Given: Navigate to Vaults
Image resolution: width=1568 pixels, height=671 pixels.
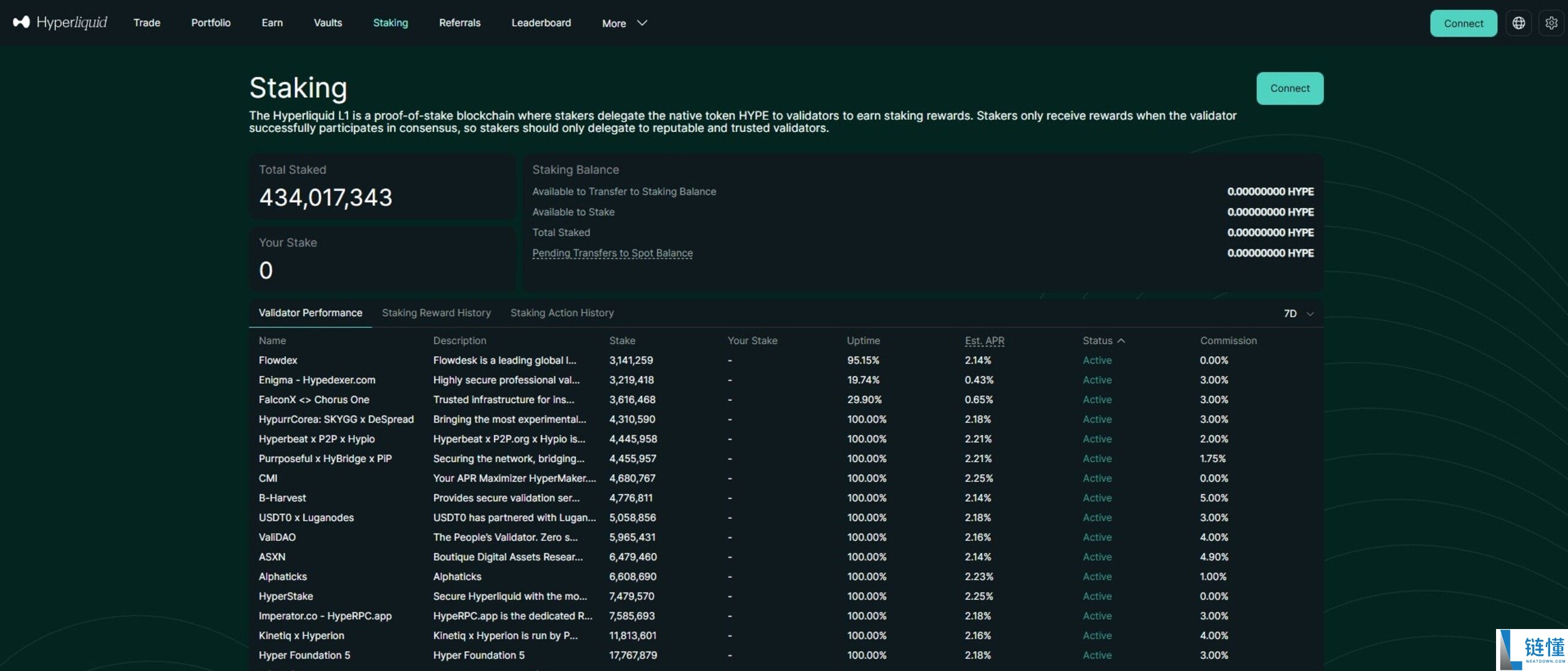Looking at the screenshot, I should 327,23.
